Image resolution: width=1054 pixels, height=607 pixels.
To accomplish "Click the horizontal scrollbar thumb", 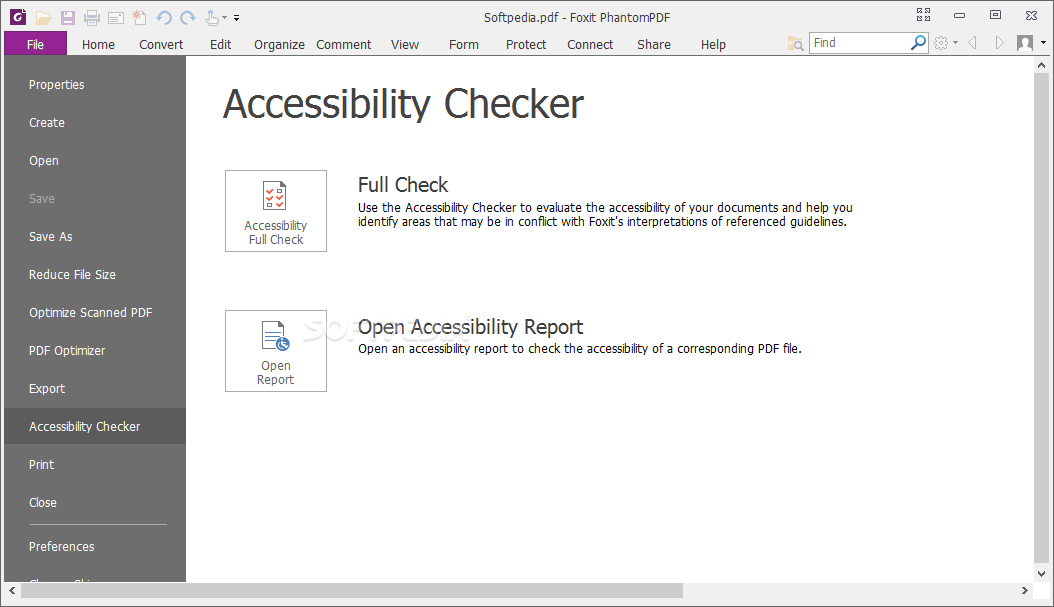I will (x=352, y=590).
